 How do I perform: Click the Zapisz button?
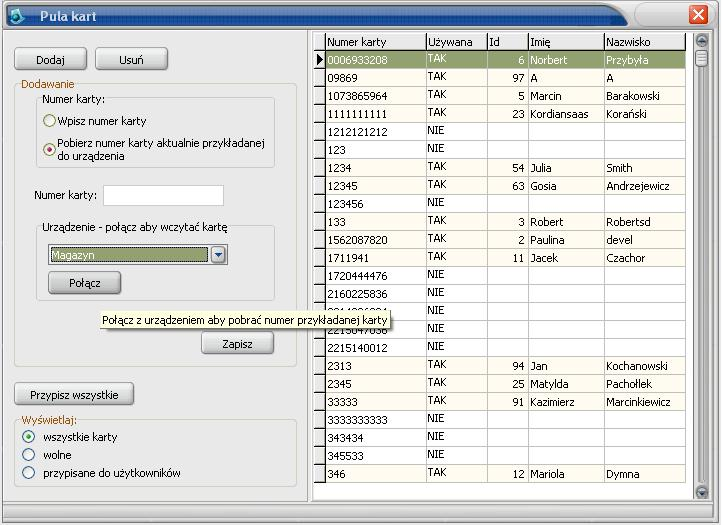tap(238, 344)
